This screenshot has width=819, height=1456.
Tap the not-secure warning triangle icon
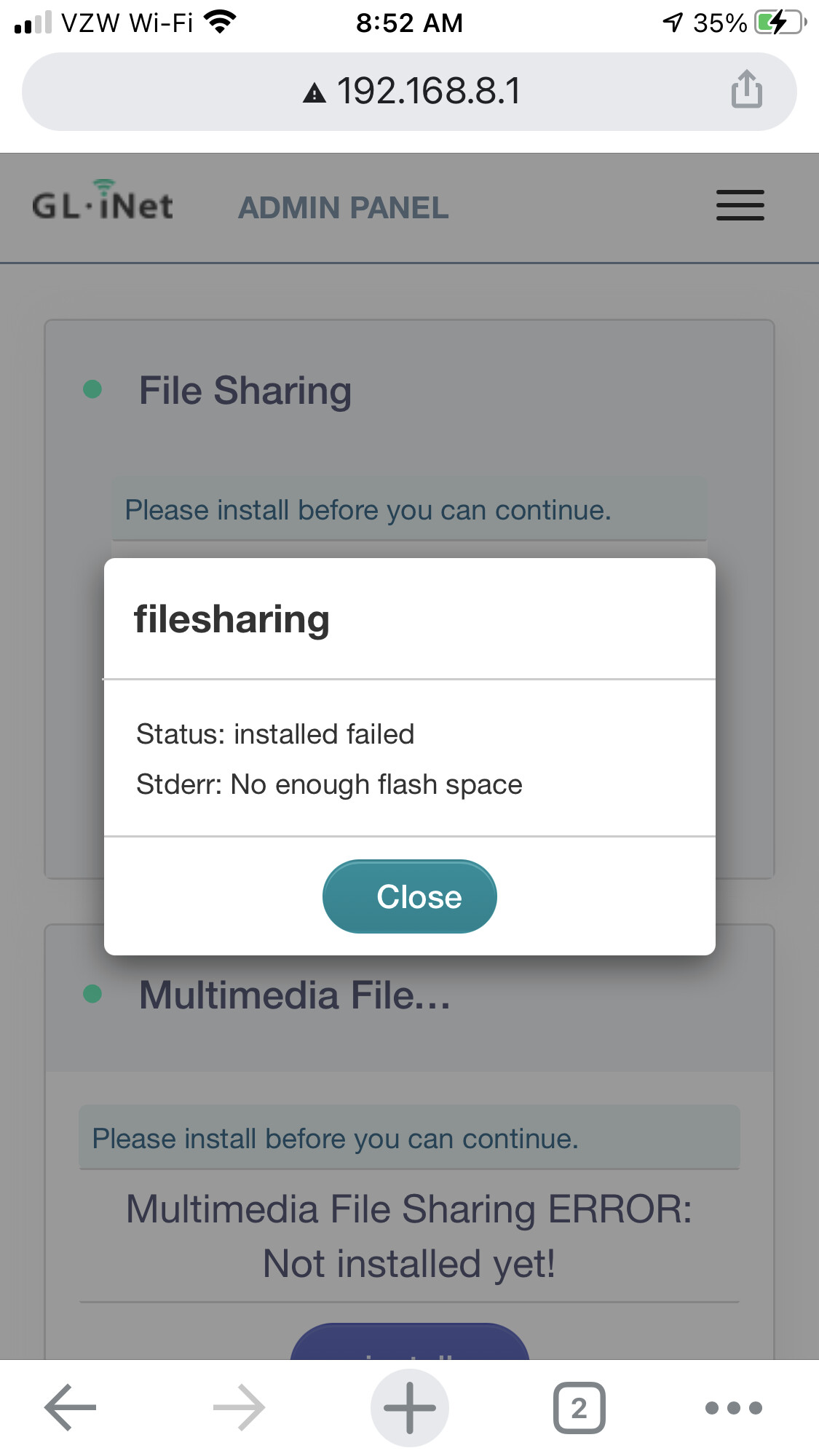point(314,93)
